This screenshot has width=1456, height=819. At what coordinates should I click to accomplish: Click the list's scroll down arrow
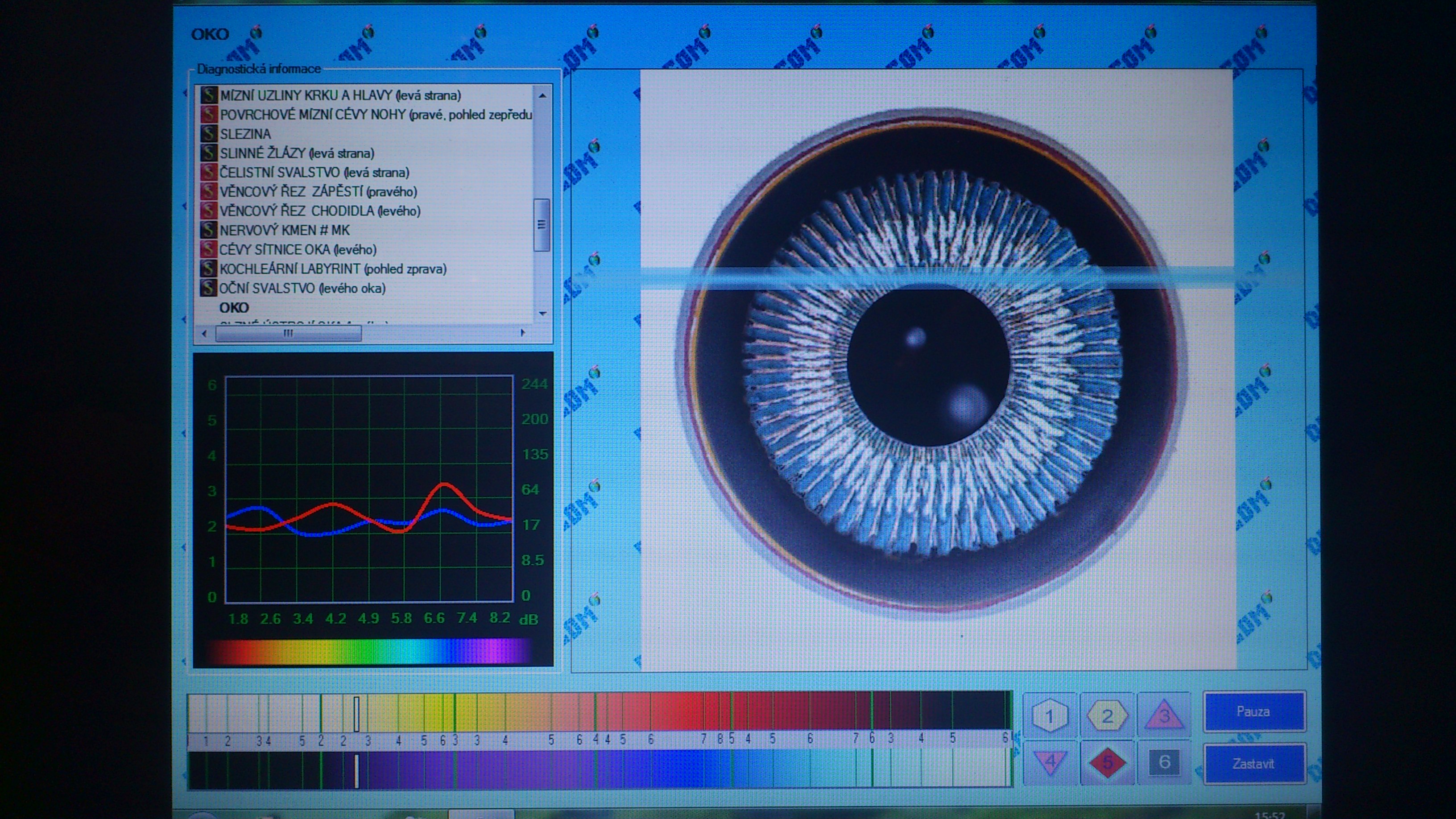(542, 313)
